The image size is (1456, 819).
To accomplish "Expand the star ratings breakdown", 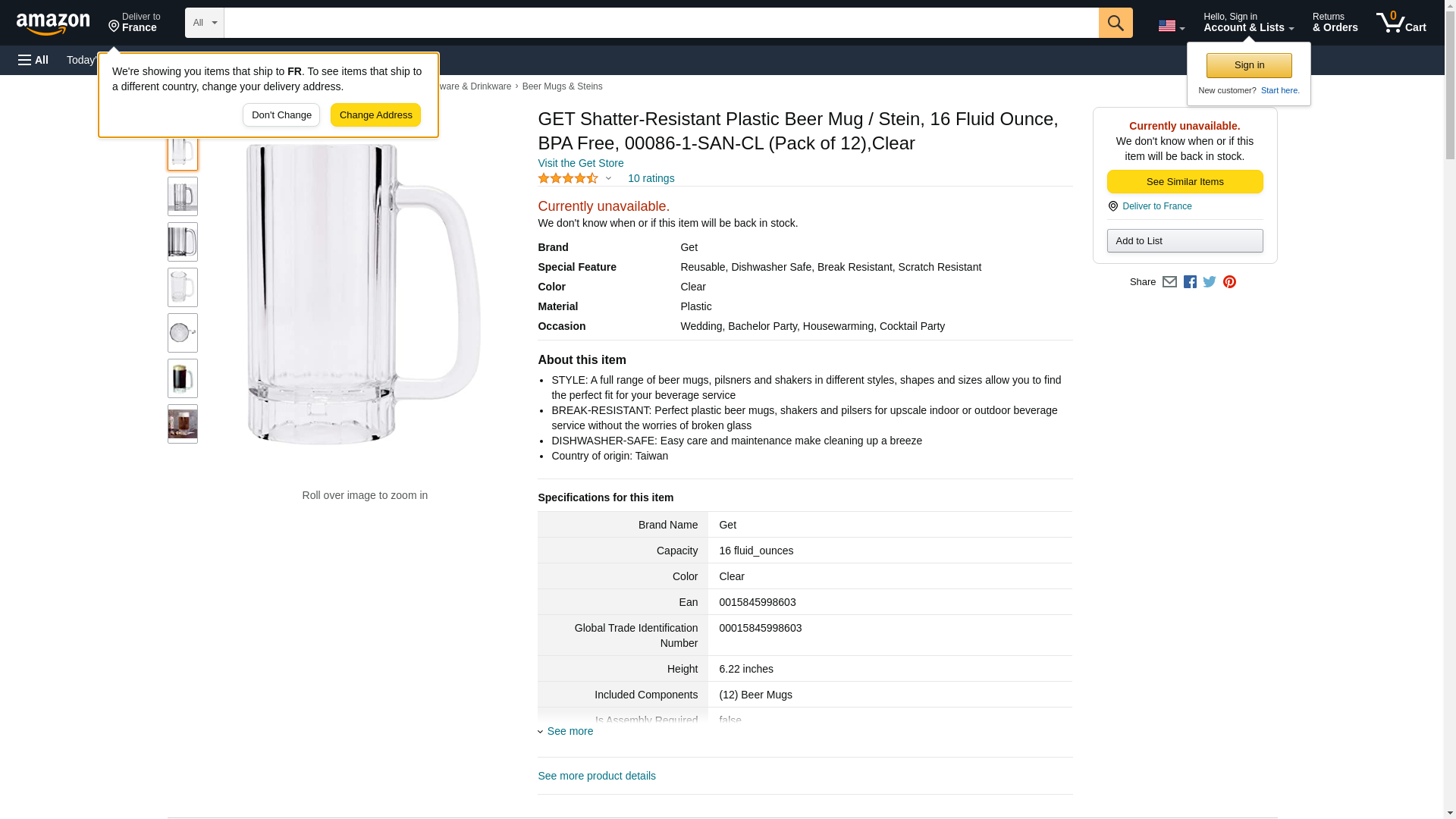I will click(x=575, y=179).
